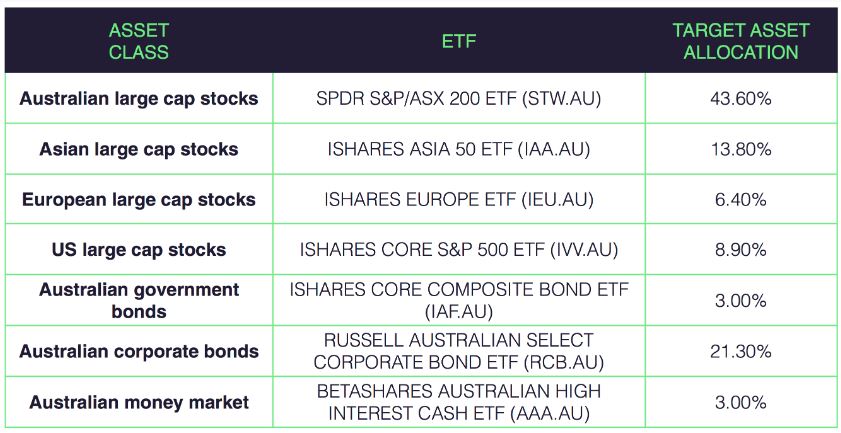Select the Australian government bonds cell
Screen dimensions: 841x433
pos(139,300)
